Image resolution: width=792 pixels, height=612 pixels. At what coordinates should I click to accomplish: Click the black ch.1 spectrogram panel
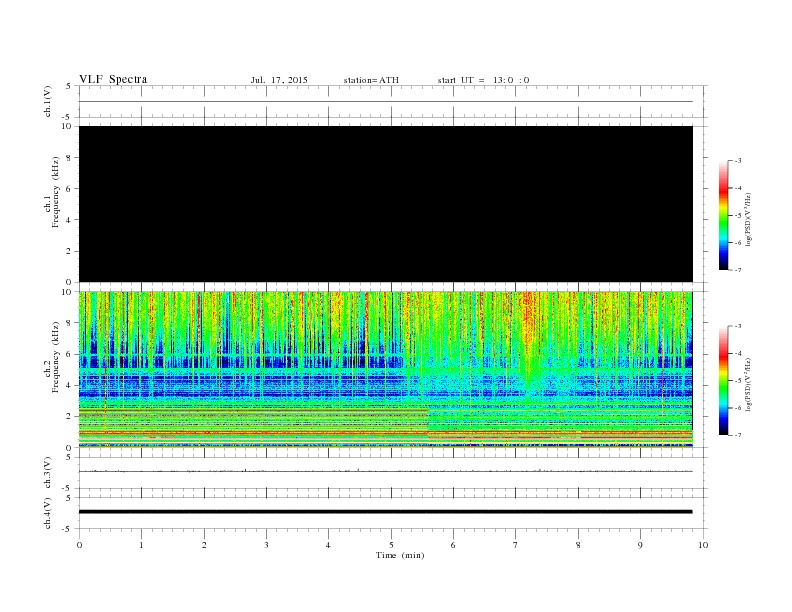386,204
